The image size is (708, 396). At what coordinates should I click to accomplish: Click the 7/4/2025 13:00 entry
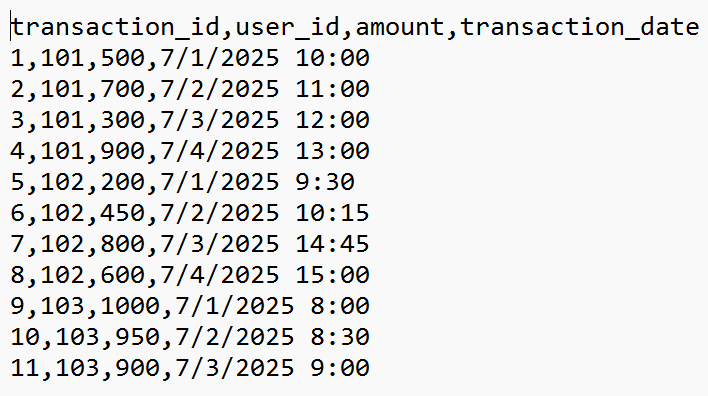pyautogui.click(x=265, y=151)
